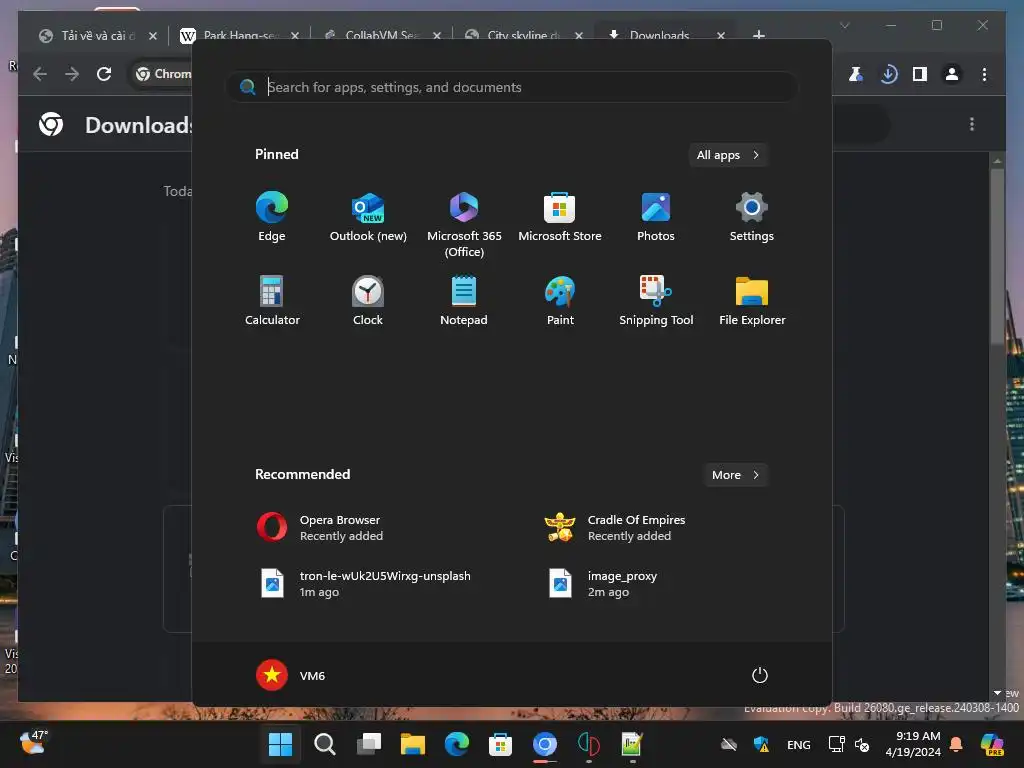Open Chrome Labs flask icon
Viewport: 1024px width, 768px height.
(x=856, y=74)
